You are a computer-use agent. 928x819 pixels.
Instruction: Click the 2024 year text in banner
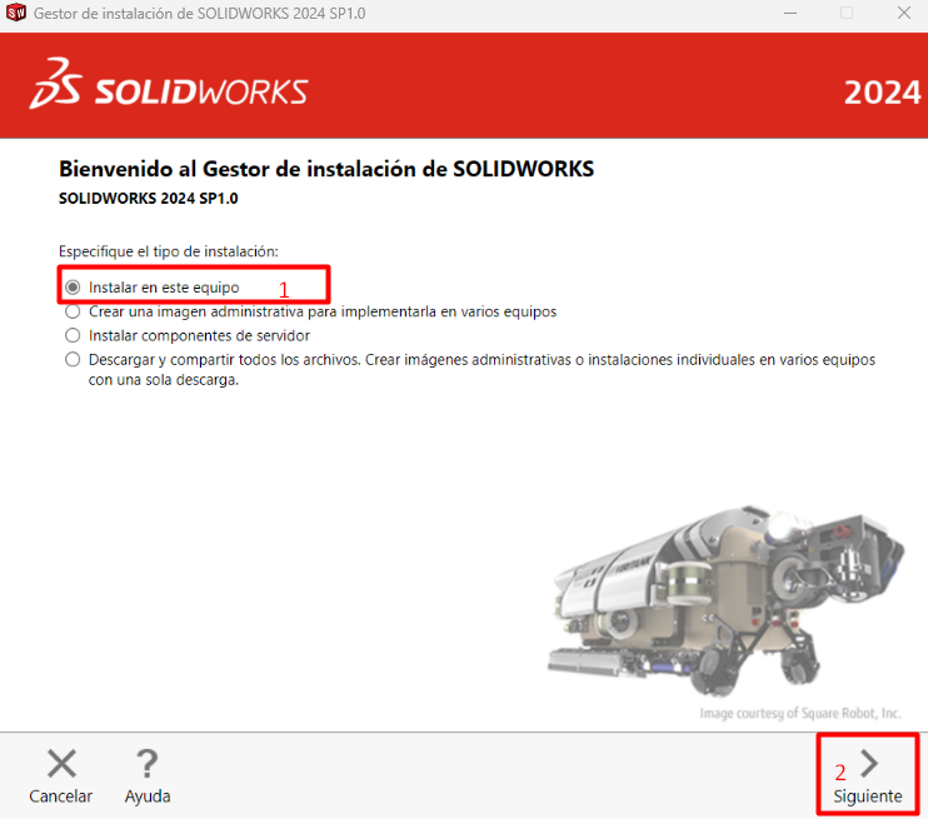coord(882,93)
